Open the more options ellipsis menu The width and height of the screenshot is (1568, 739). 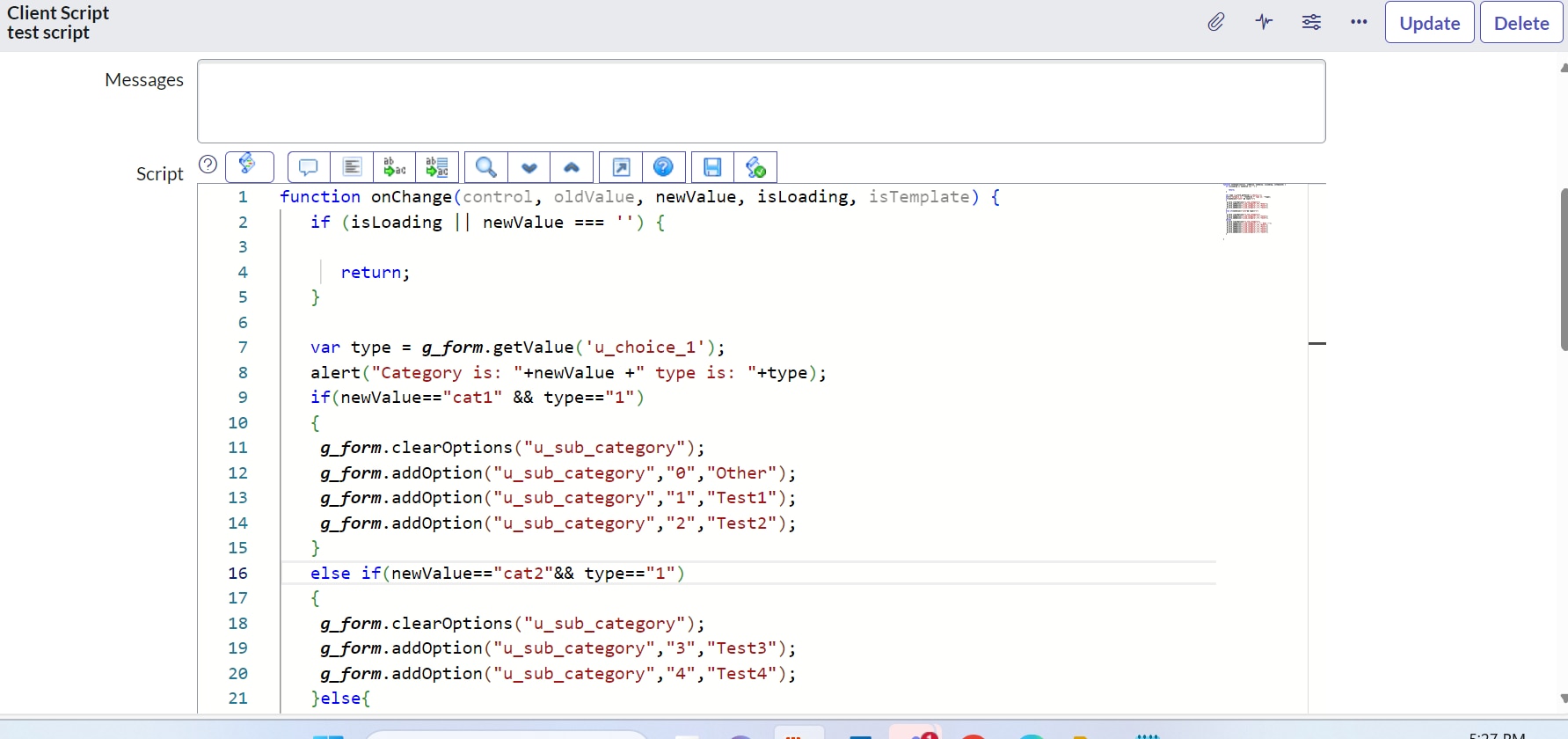[1359, 23]
